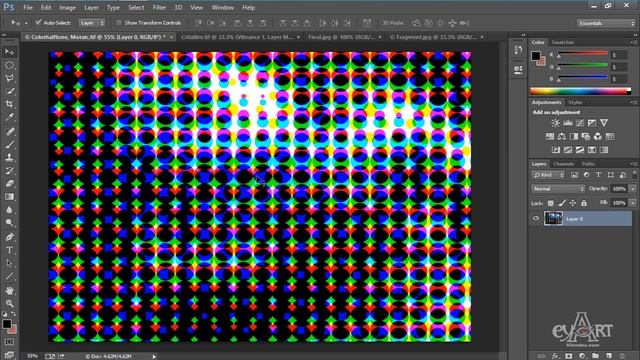Select the Polygonal Lasso tool
This screenshot has width=640, height=360.
coord(9,78)
